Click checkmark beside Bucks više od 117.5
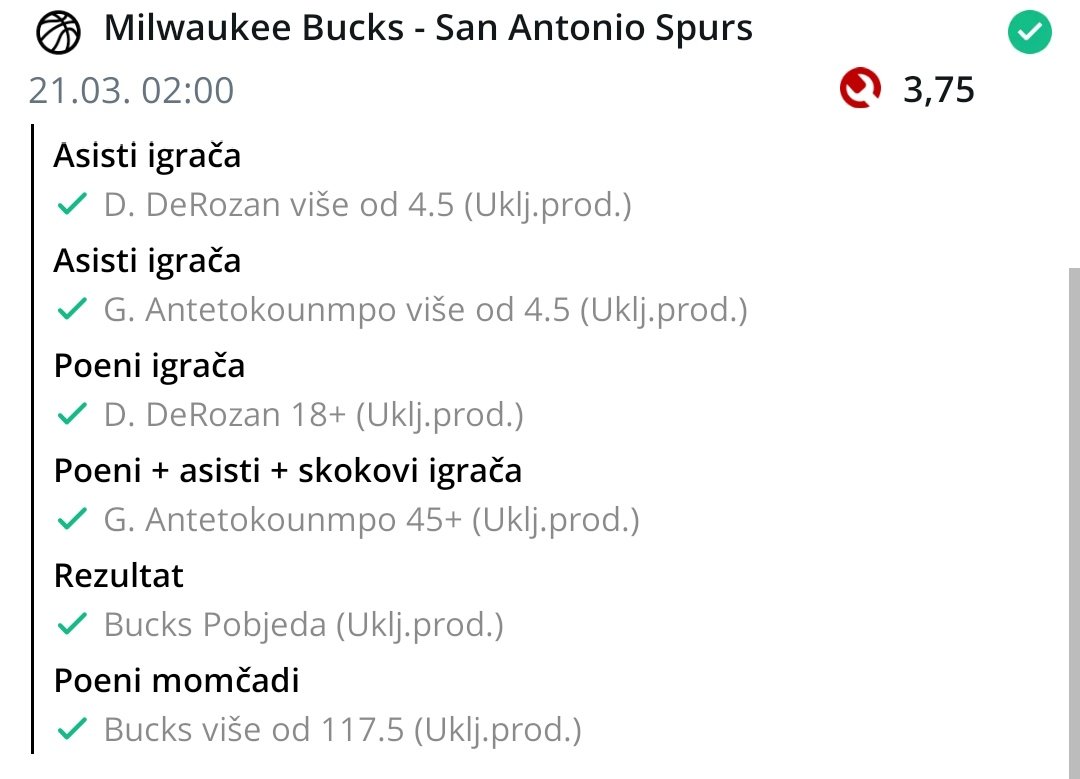The image size is (1080, 779). [72, 729]
